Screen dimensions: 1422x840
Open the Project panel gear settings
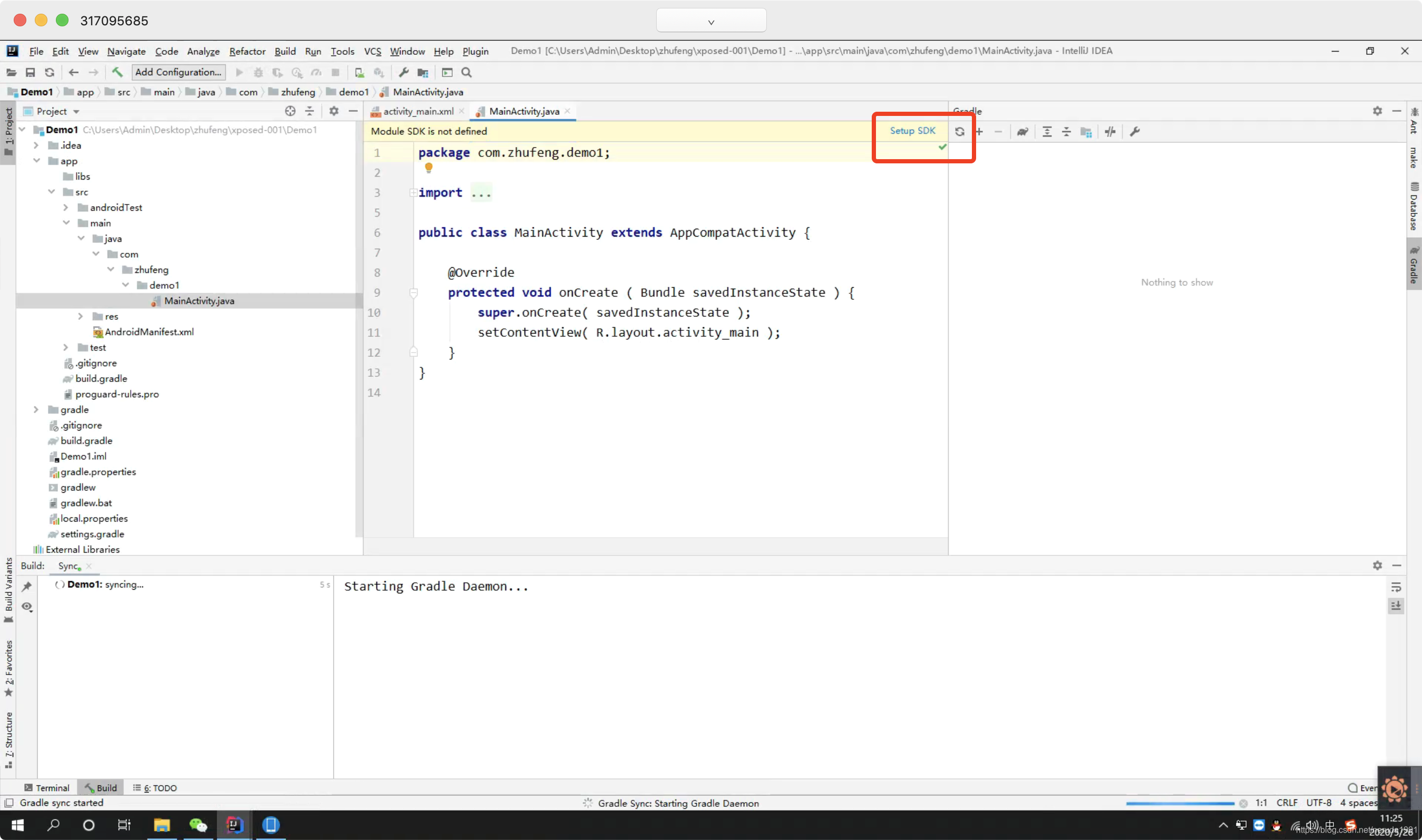coord(334,111)
